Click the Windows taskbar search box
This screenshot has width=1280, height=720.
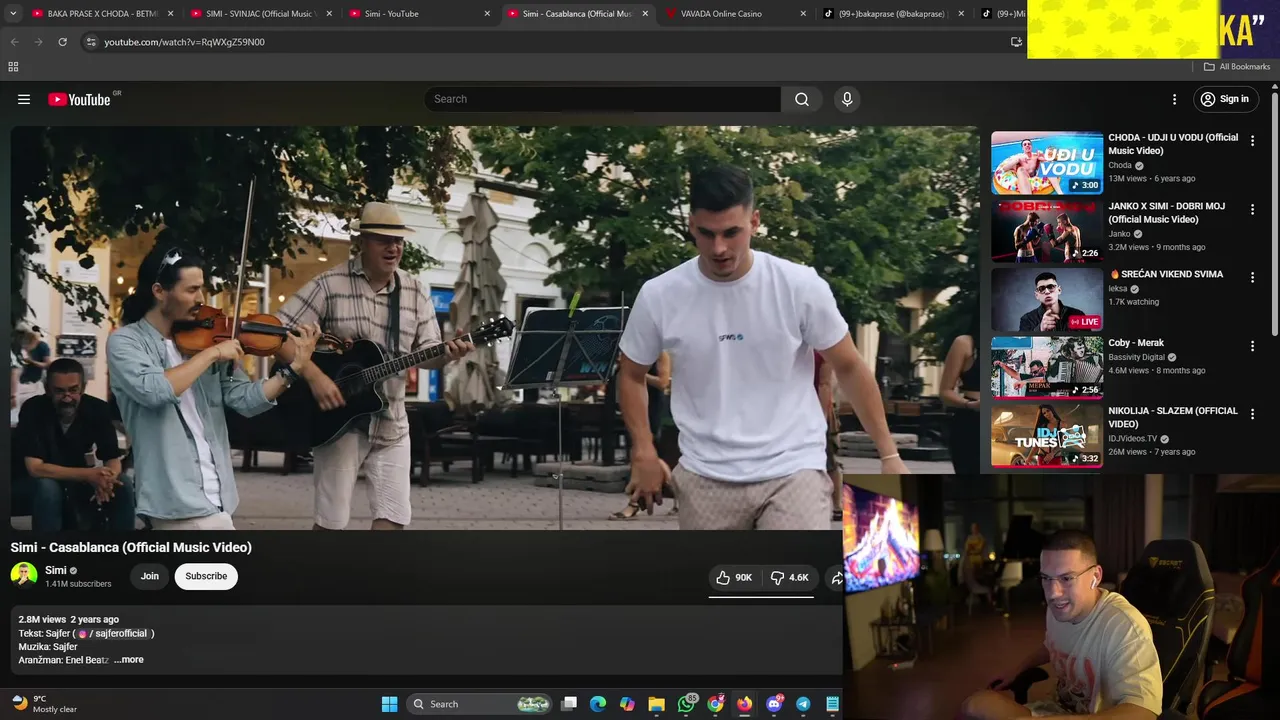click(480, 704)
